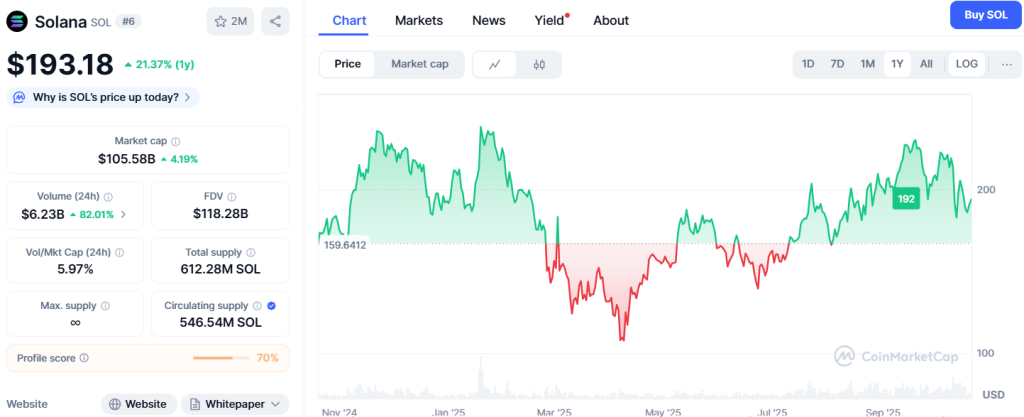Switch to the Yield tab
Screen dimensions: 1024x417
pos(549,20)
